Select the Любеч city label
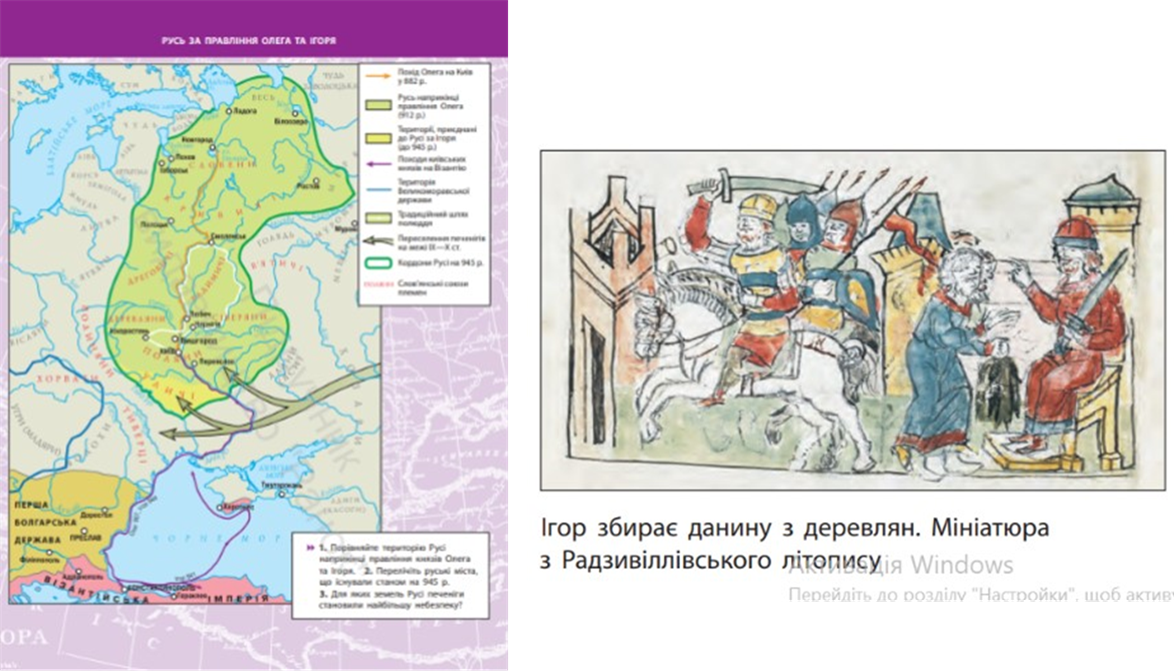 [201, 314]
